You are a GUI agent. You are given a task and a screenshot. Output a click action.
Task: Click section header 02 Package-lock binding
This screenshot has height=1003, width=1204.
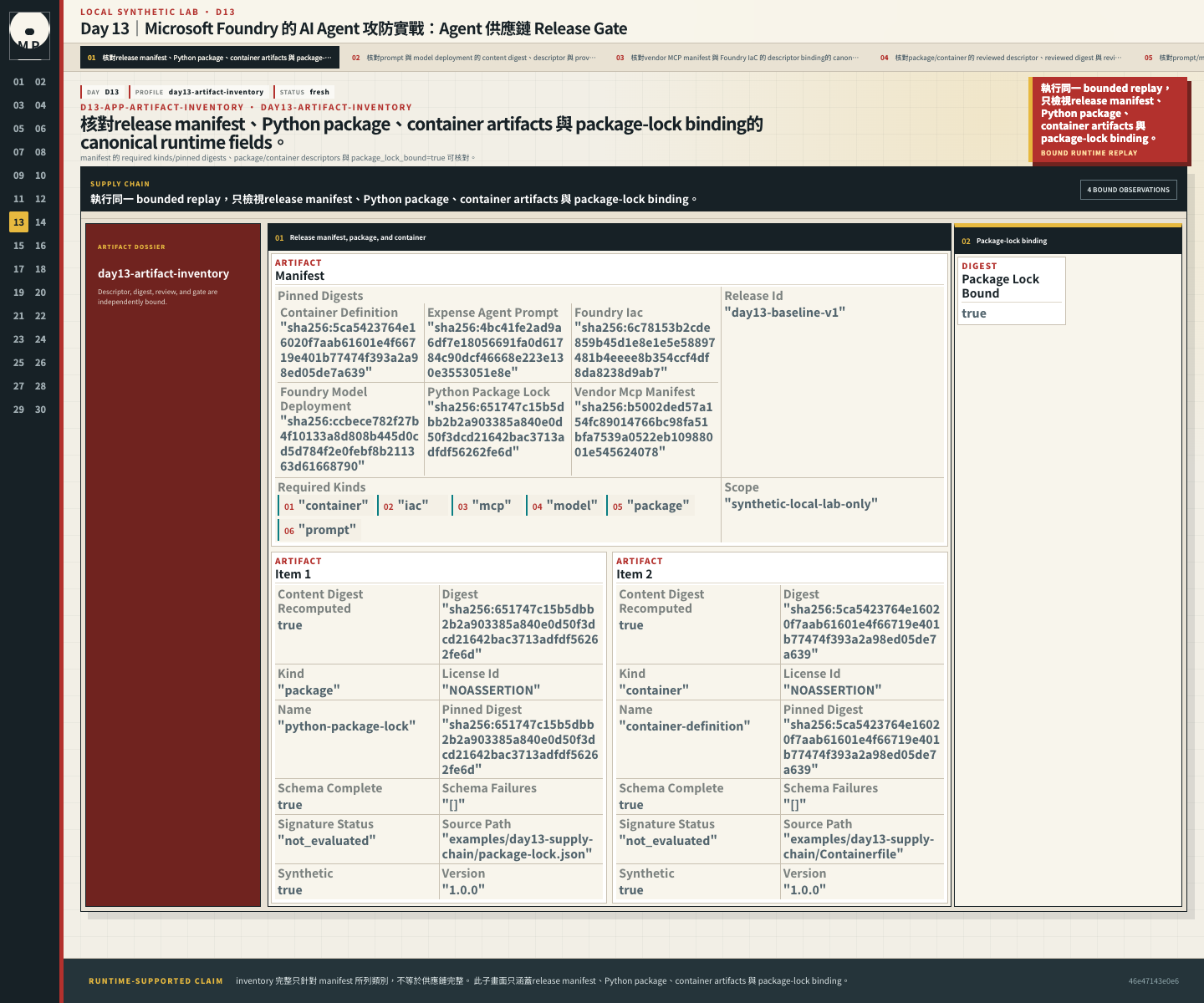pos(1068,241)
